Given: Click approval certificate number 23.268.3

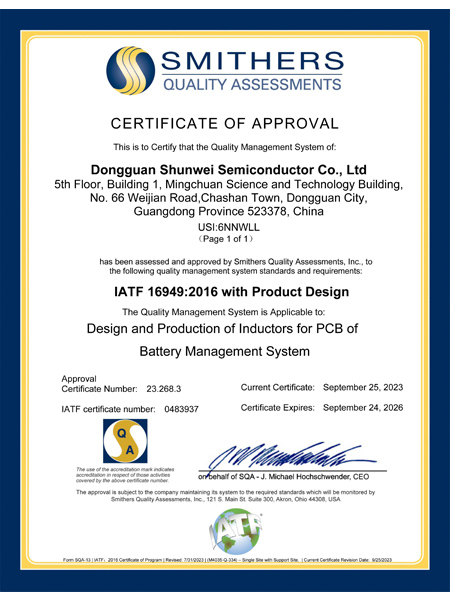Looking at the screenshot, I should pos(164,389).
